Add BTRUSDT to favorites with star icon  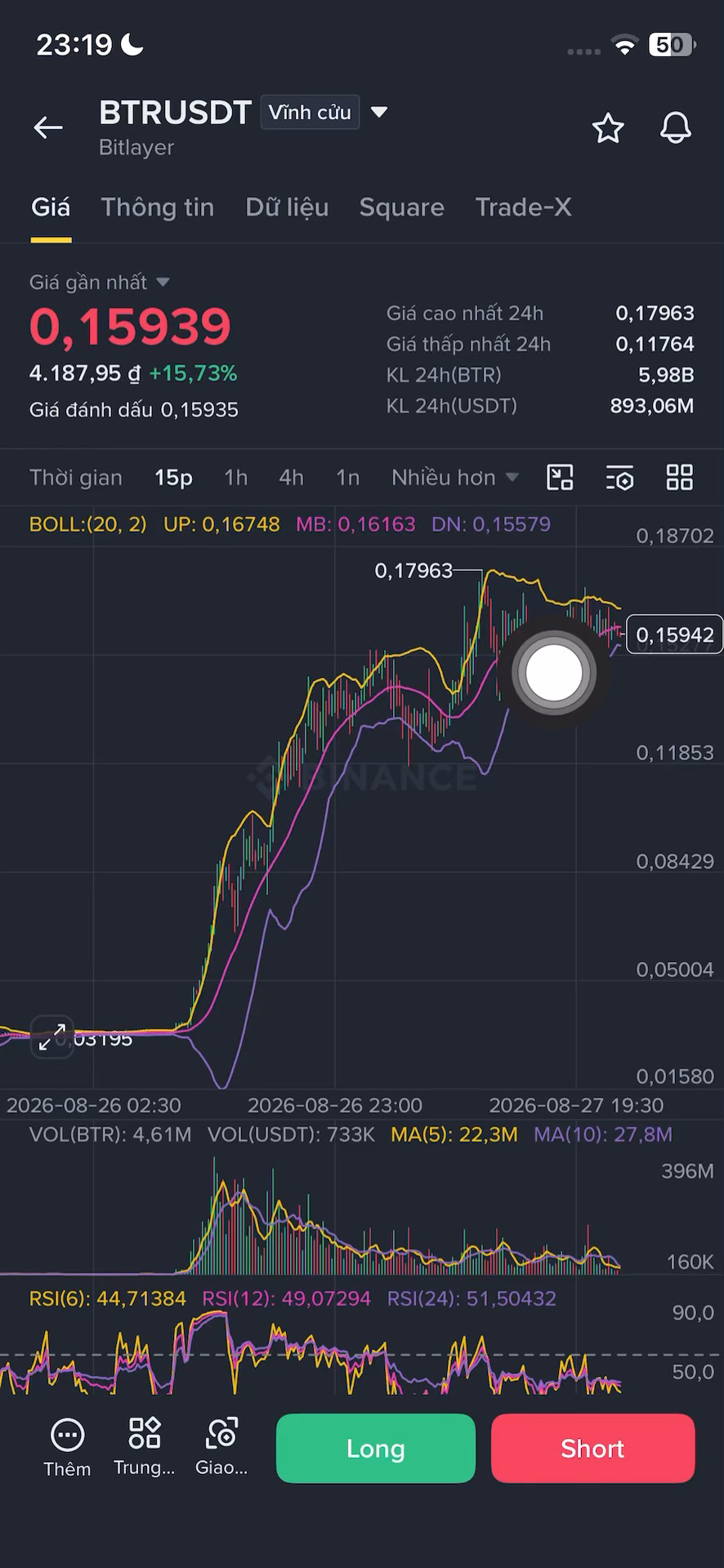pyautogui.click(x=608, y=128)
